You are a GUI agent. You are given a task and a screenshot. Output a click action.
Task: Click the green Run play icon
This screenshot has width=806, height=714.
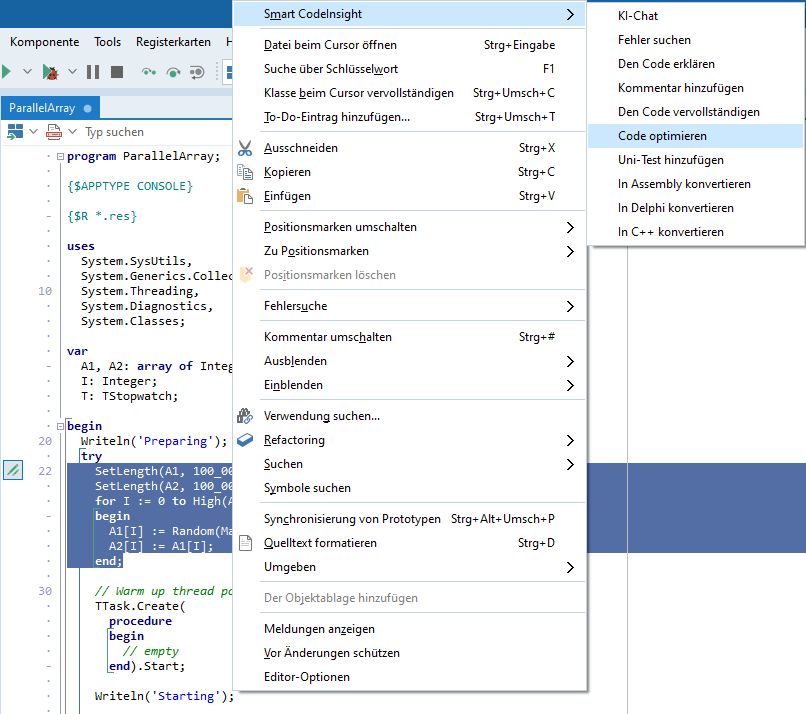(6, 72)
